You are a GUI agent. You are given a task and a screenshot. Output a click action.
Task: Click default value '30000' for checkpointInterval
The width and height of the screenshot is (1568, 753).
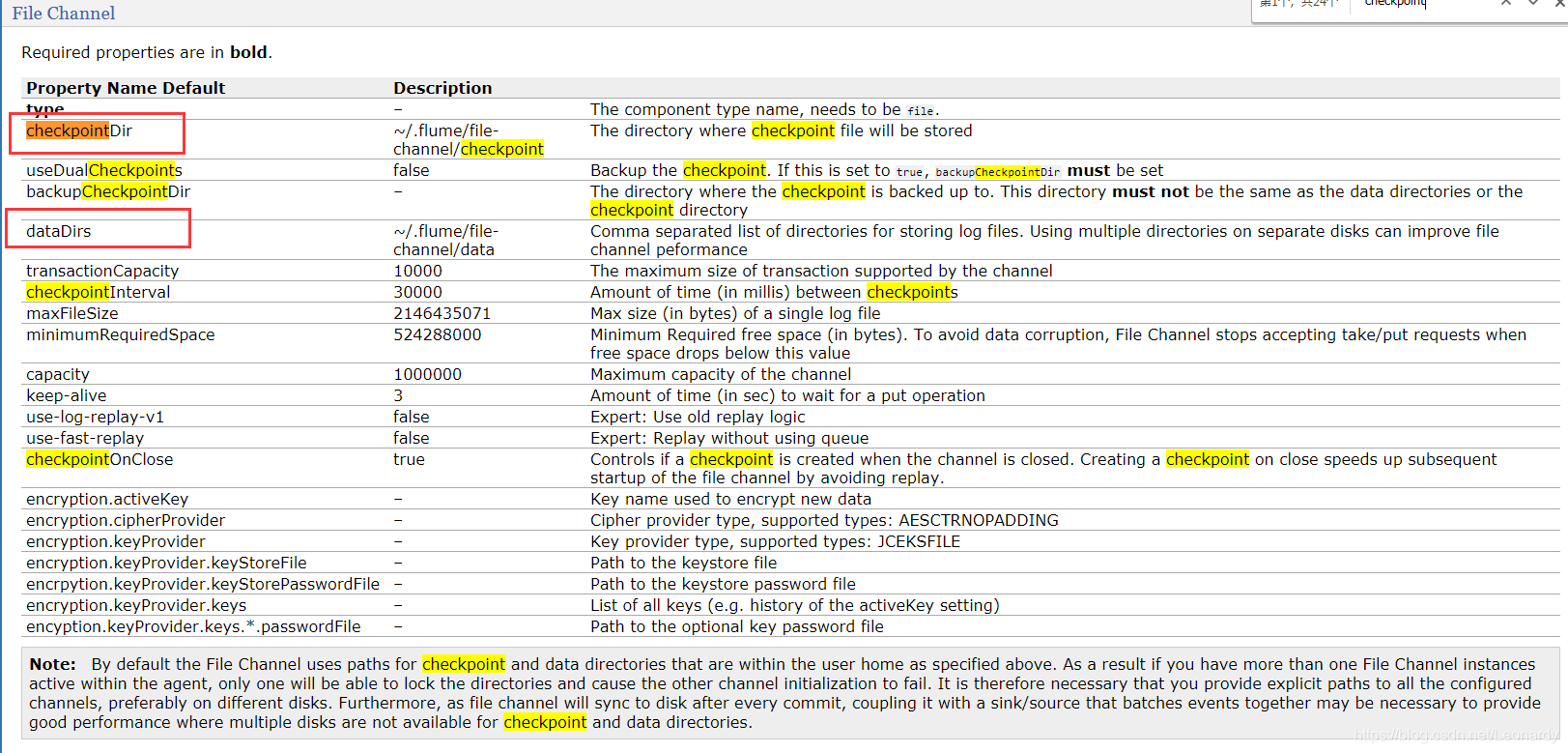pos(417,292)
